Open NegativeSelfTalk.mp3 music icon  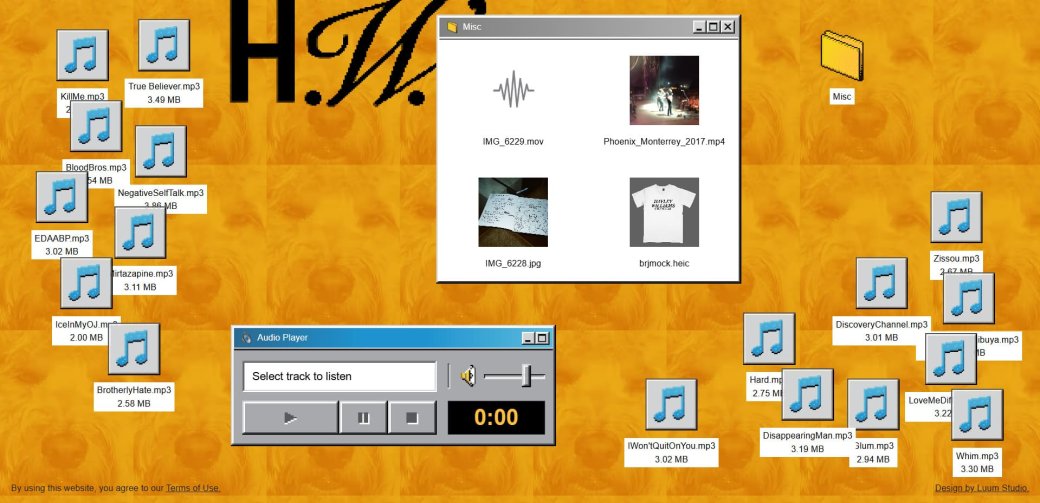[161, 151]
